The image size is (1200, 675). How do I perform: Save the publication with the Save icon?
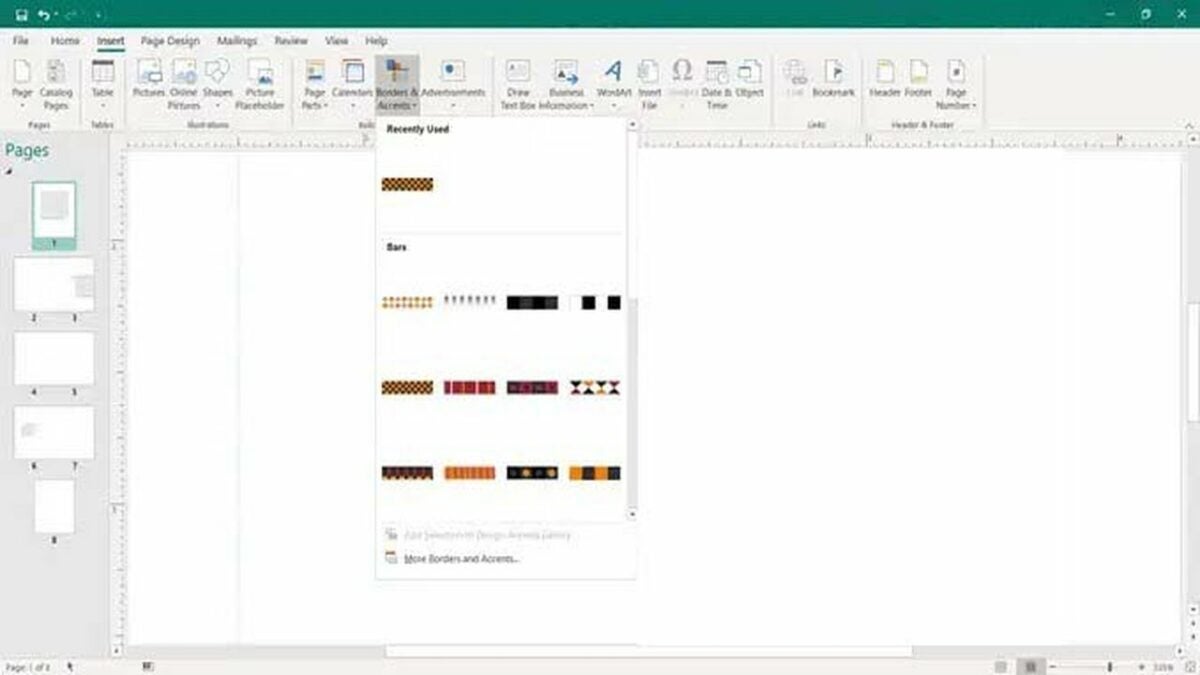tap(22, 14)
